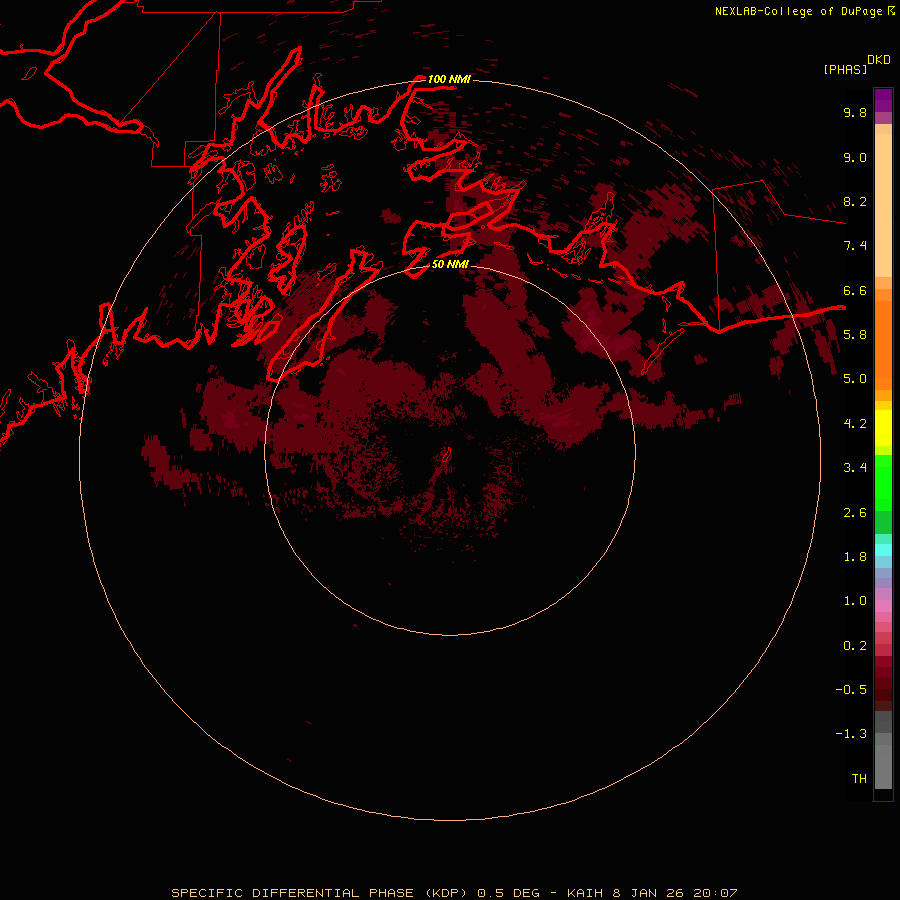
Task: Click the 8 JAN 26 date text
Action: pos(646,893)
